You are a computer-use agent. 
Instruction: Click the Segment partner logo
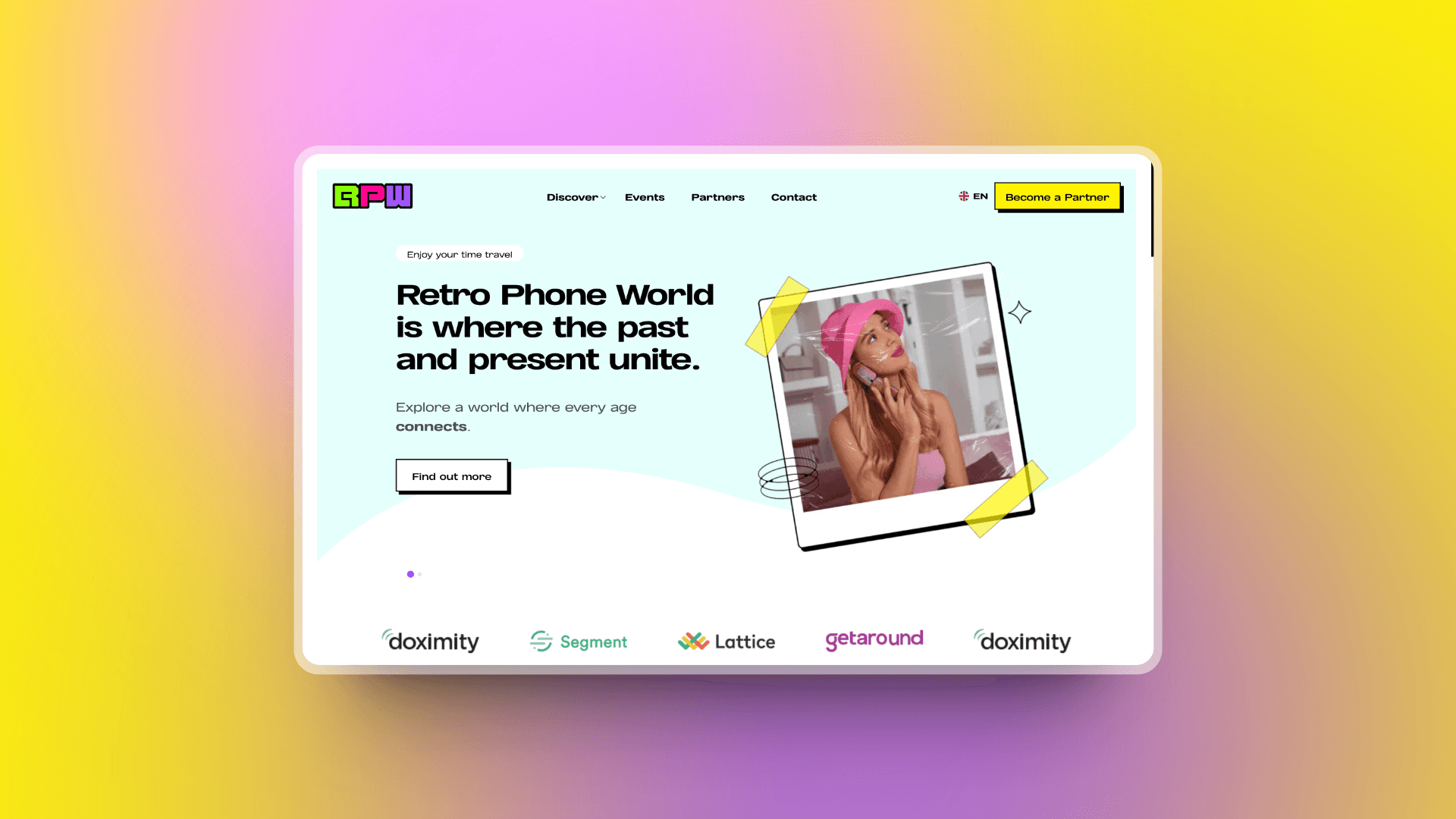coord(579,640)
